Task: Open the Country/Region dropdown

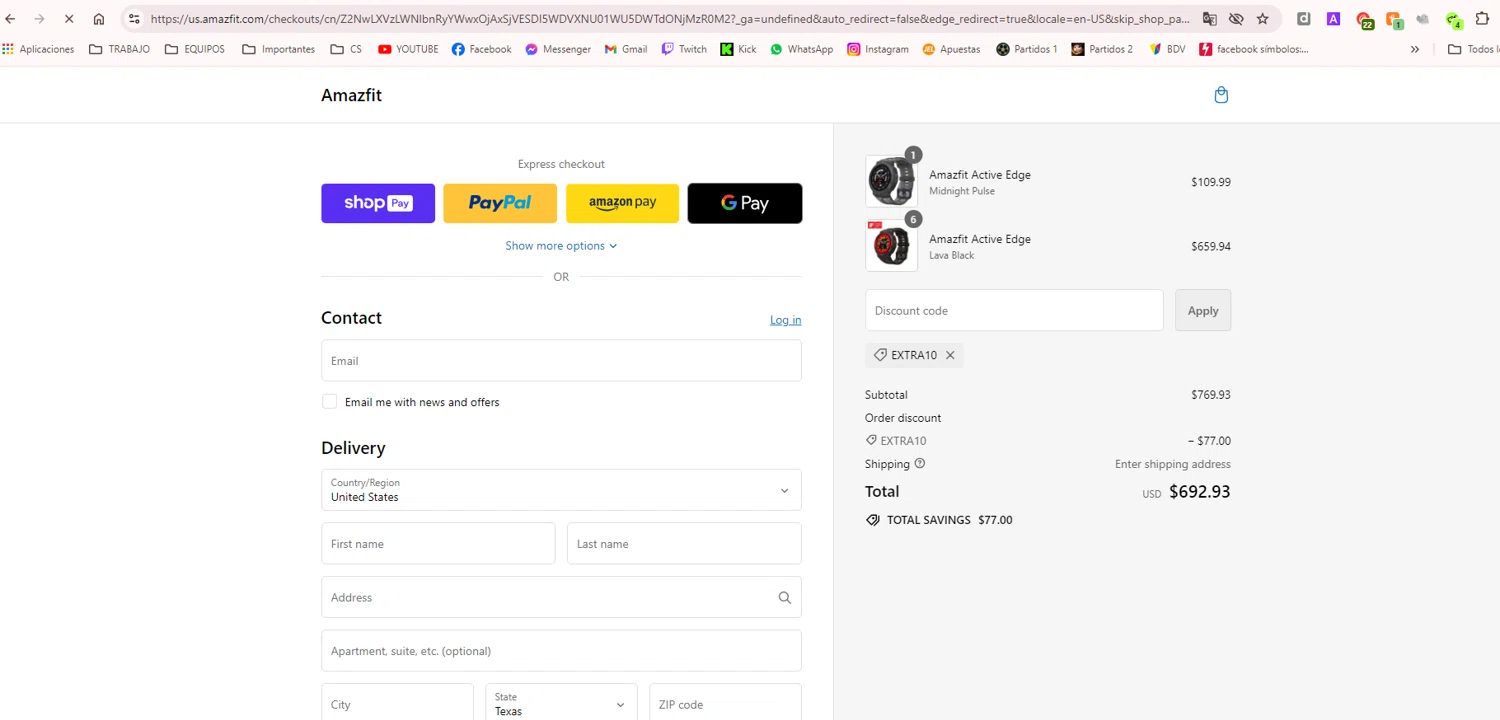Action: pyautogui.click(x=561, y=490)
